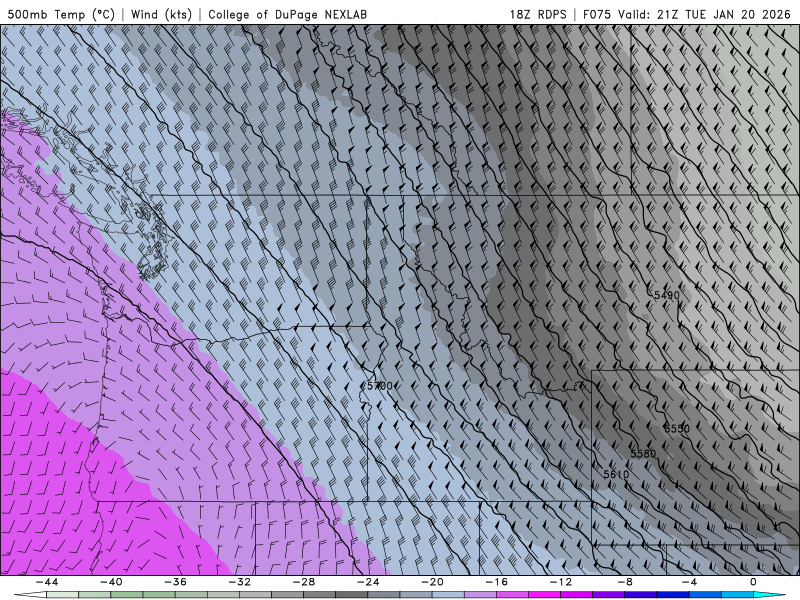Viewport: 800px width, 600px height.
Task: Select the -32 color scale label
Action: coord(239,582)
